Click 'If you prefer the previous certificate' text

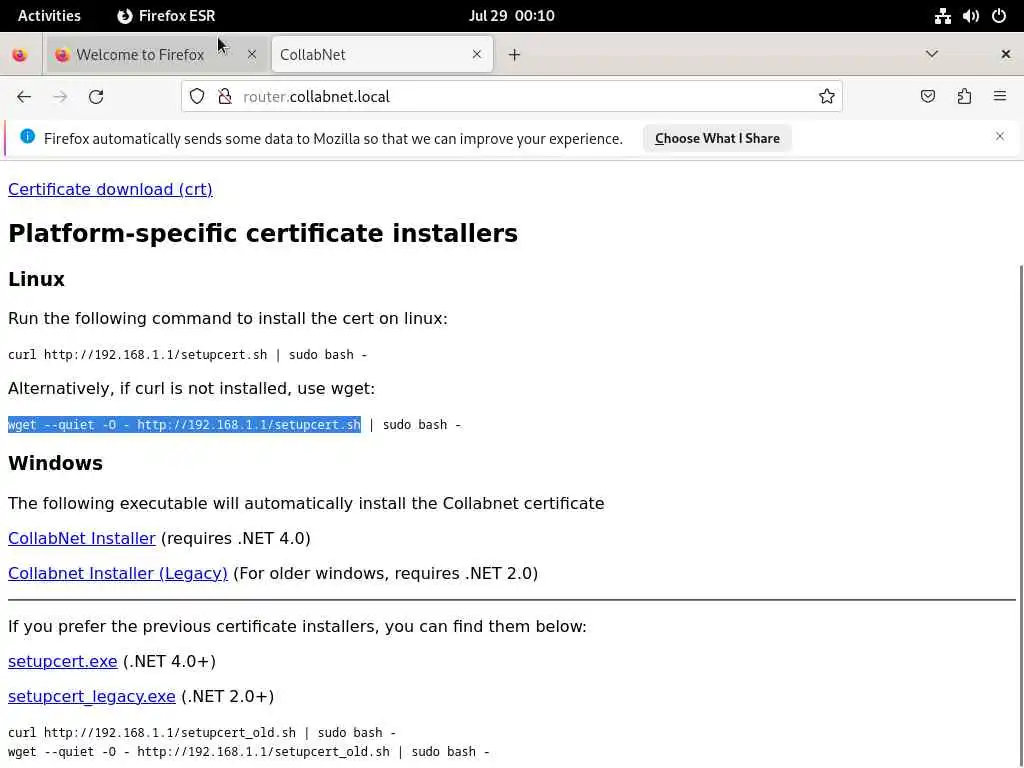click(297, 626)
